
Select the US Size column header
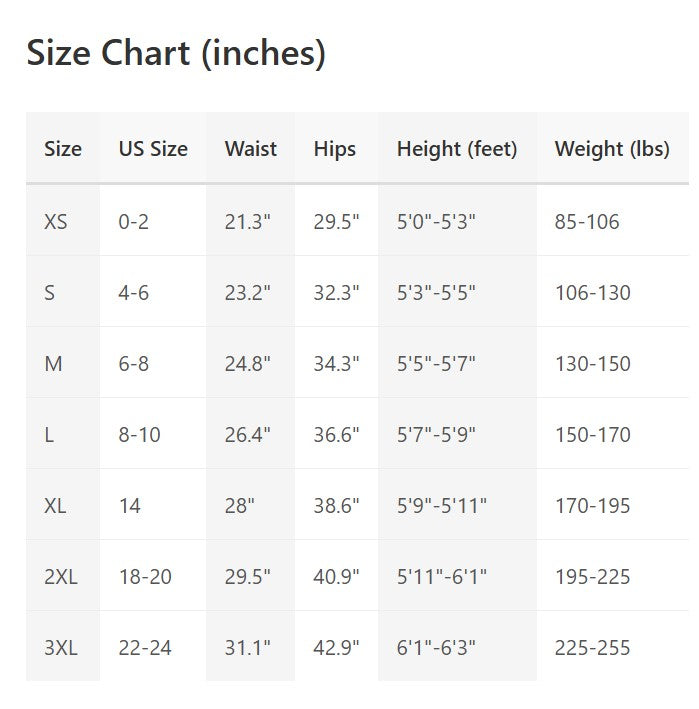coord(153,149)
